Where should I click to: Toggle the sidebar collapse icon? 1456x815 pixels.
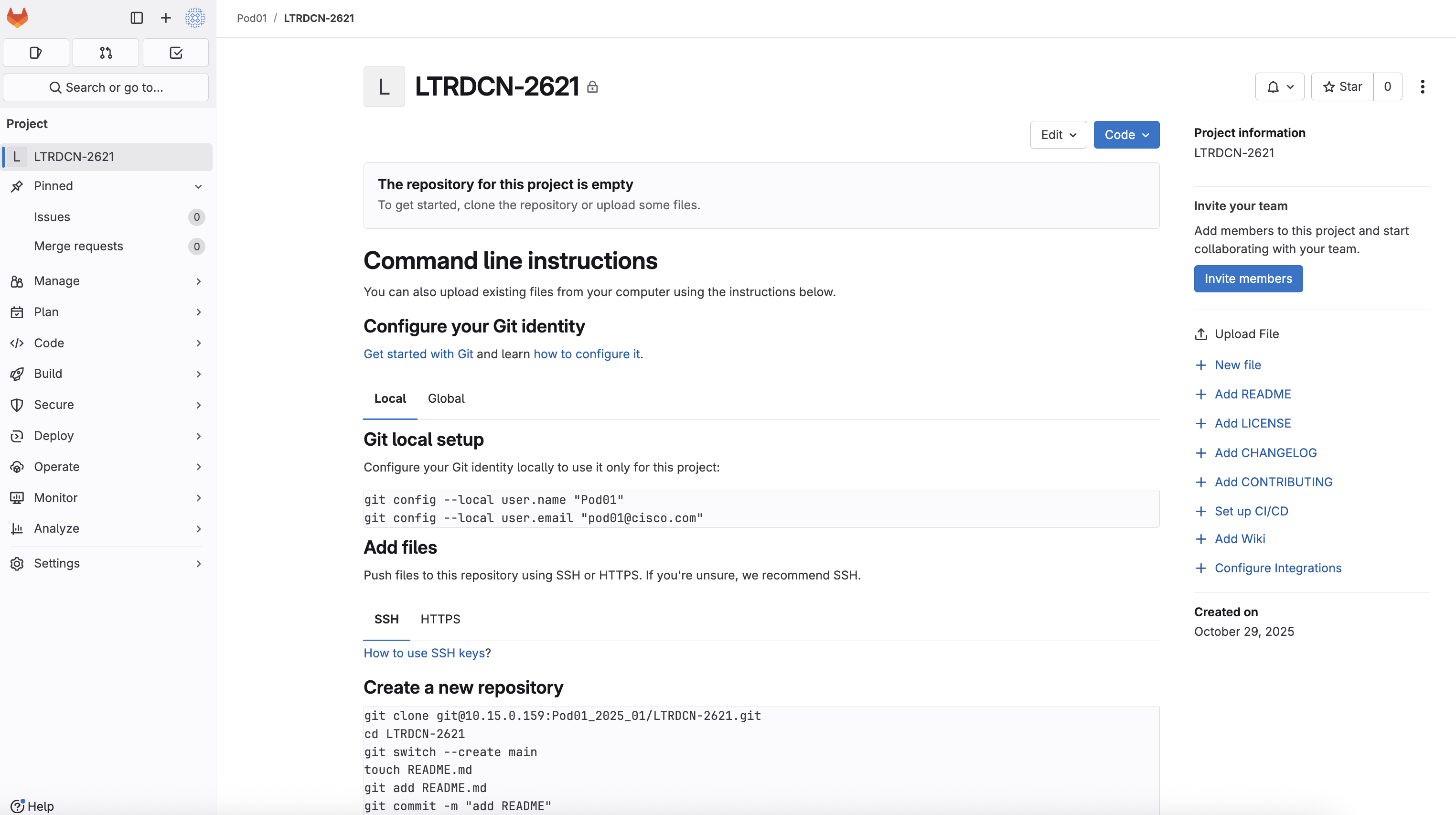(136, 18)
